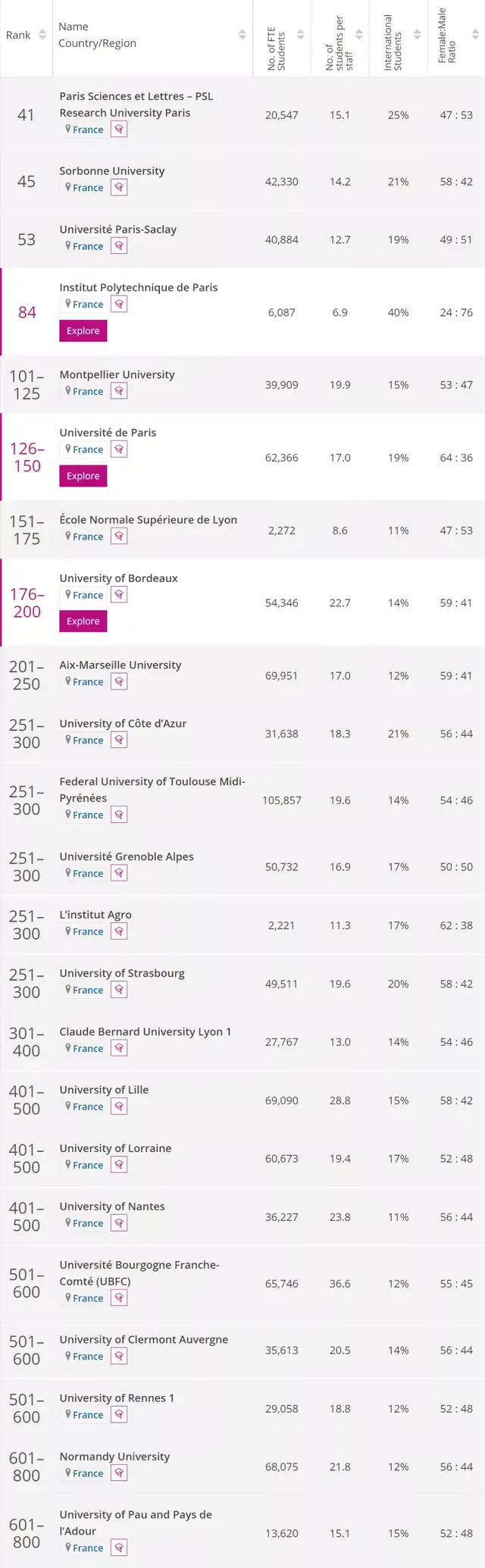Sort by Female:Male Ratio column
Image resolution: width=485 pixels, height=1568 pixels.
[475, 35]
